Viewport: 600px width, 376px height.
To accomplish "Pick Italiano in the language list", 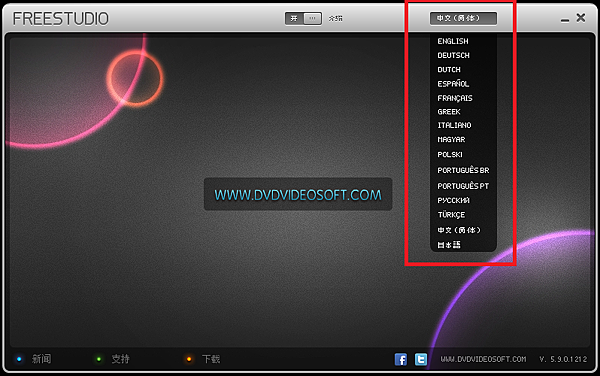I will [455, 125].
